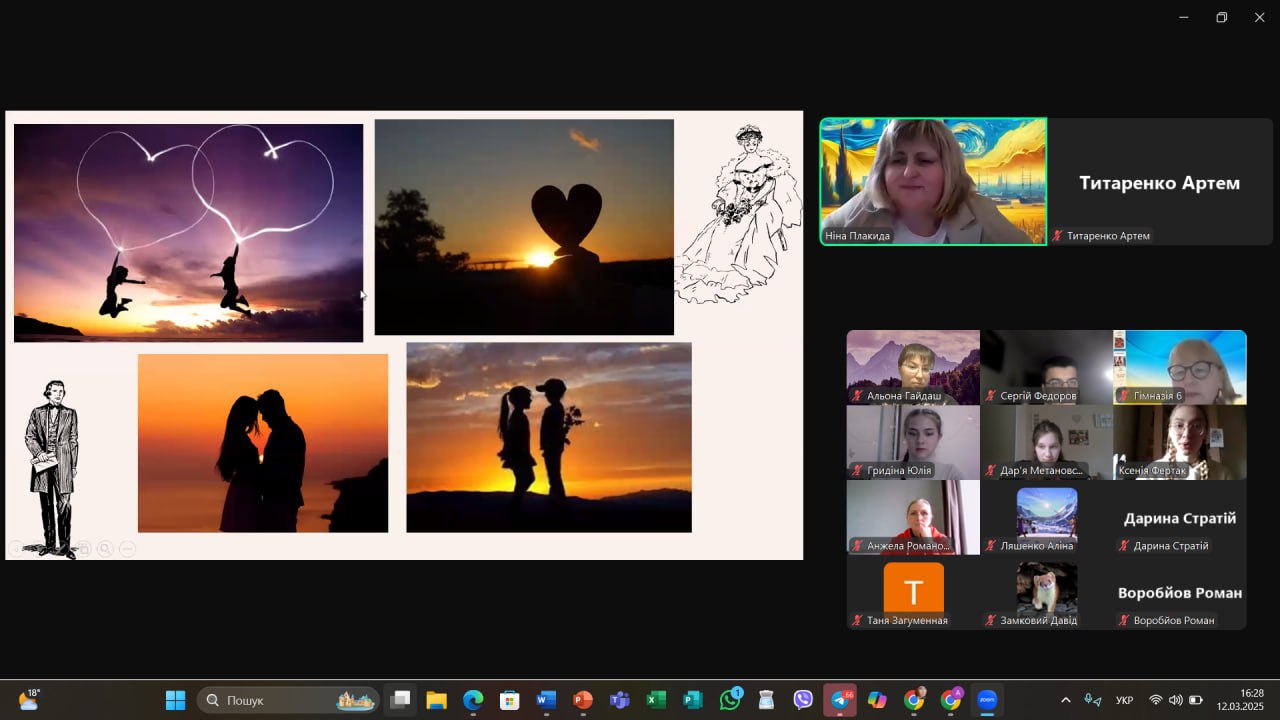Open File Explorer folder icon
Screen dimensions: 1280x720
point(436,700)
